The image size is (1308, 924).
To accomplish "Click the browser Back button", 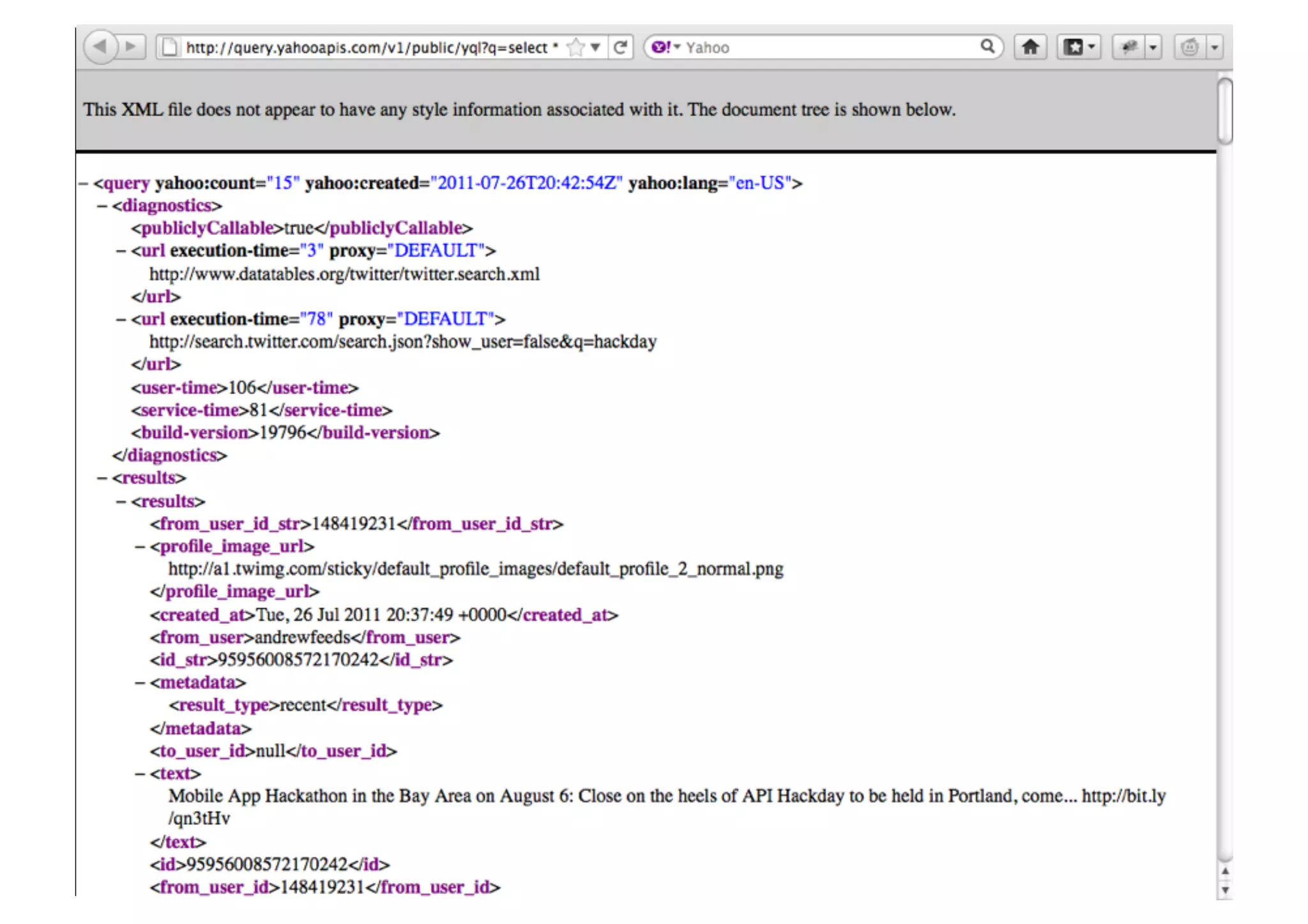I will [100, 47].
